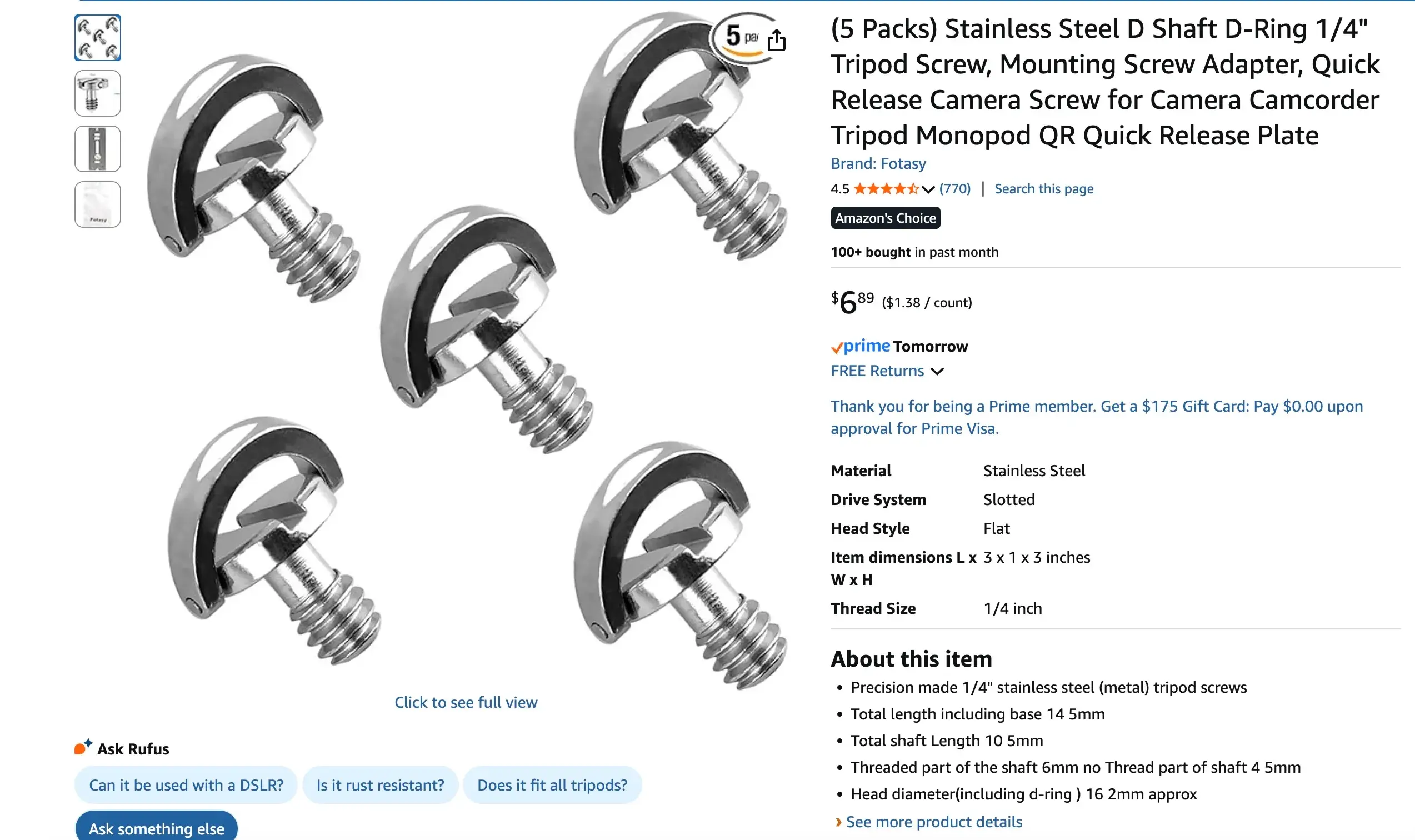Click Search this page link
The image size is (1415, 840).
[x=1044, y=188]
